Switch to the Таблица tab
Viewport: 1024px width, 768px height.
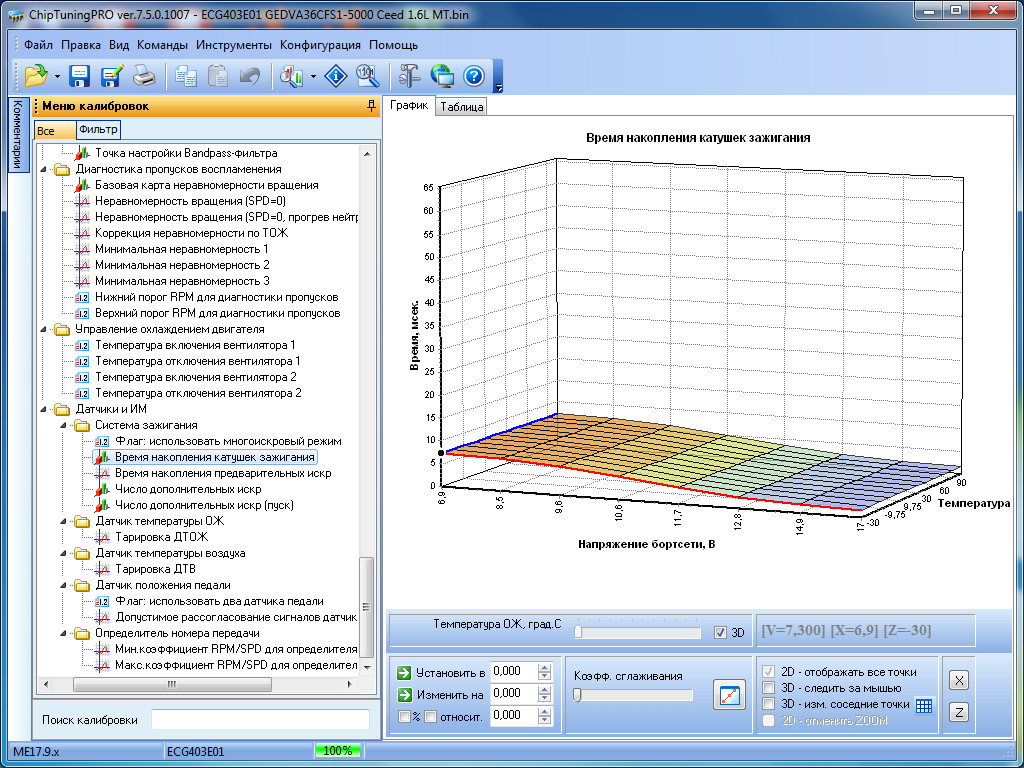point(461,107)
